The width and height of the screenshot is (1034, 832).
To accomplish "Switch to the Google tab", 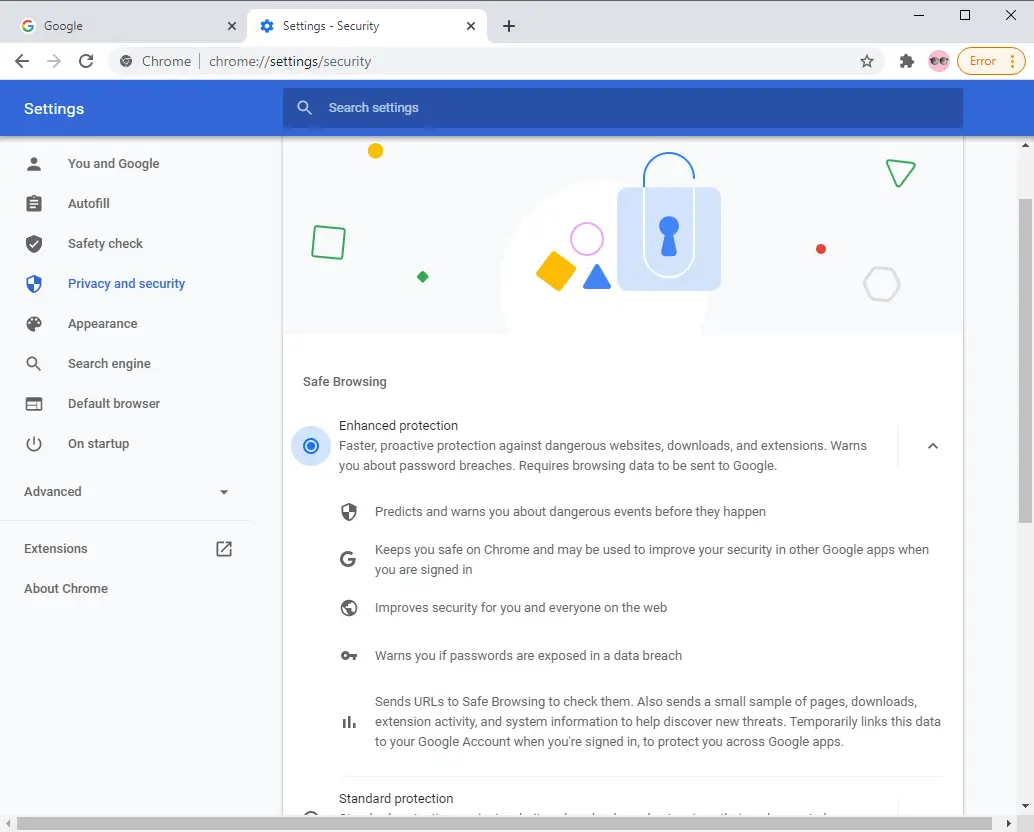I will pos(123,26).
